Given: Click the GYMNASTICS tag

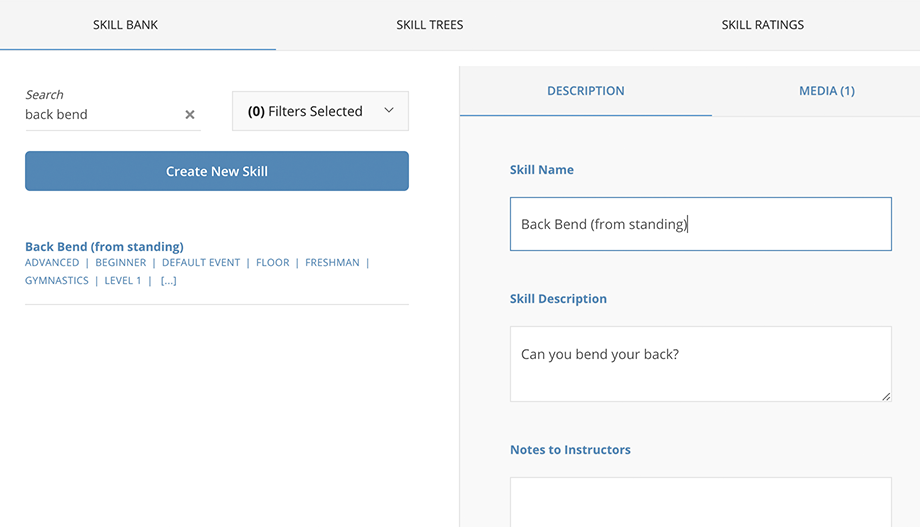Looking at the screenshot, I should [56, 281].
